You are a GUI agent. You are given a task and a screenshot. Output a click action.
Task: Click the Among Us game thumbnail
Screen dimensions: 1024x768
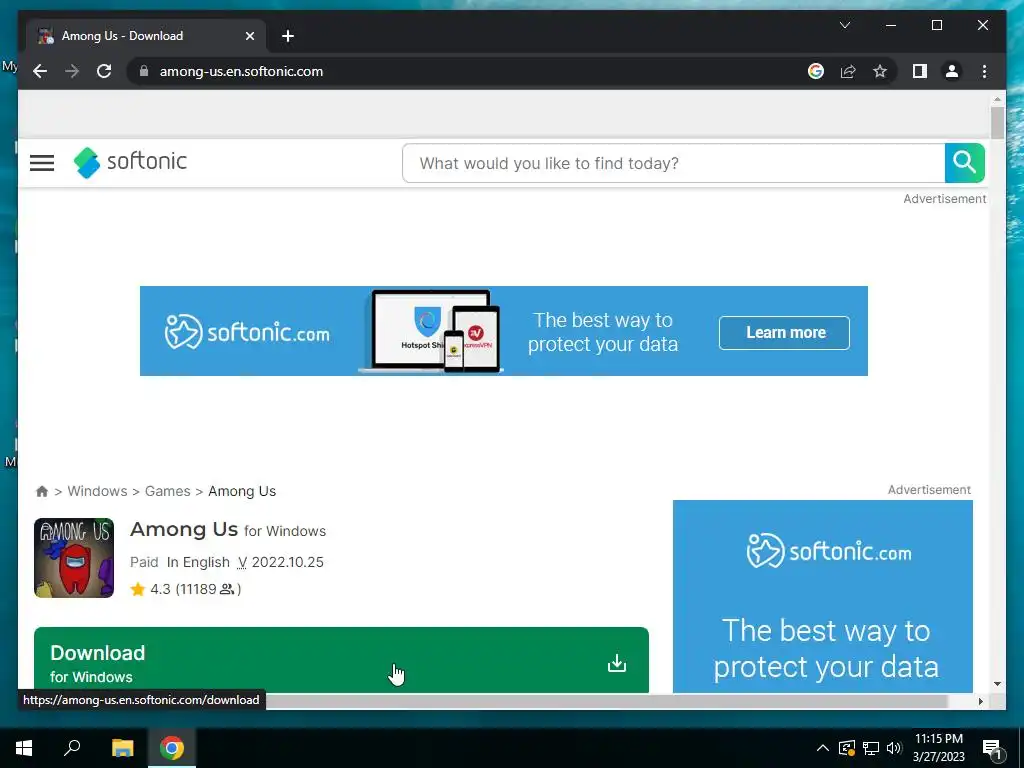click(74, 558)
